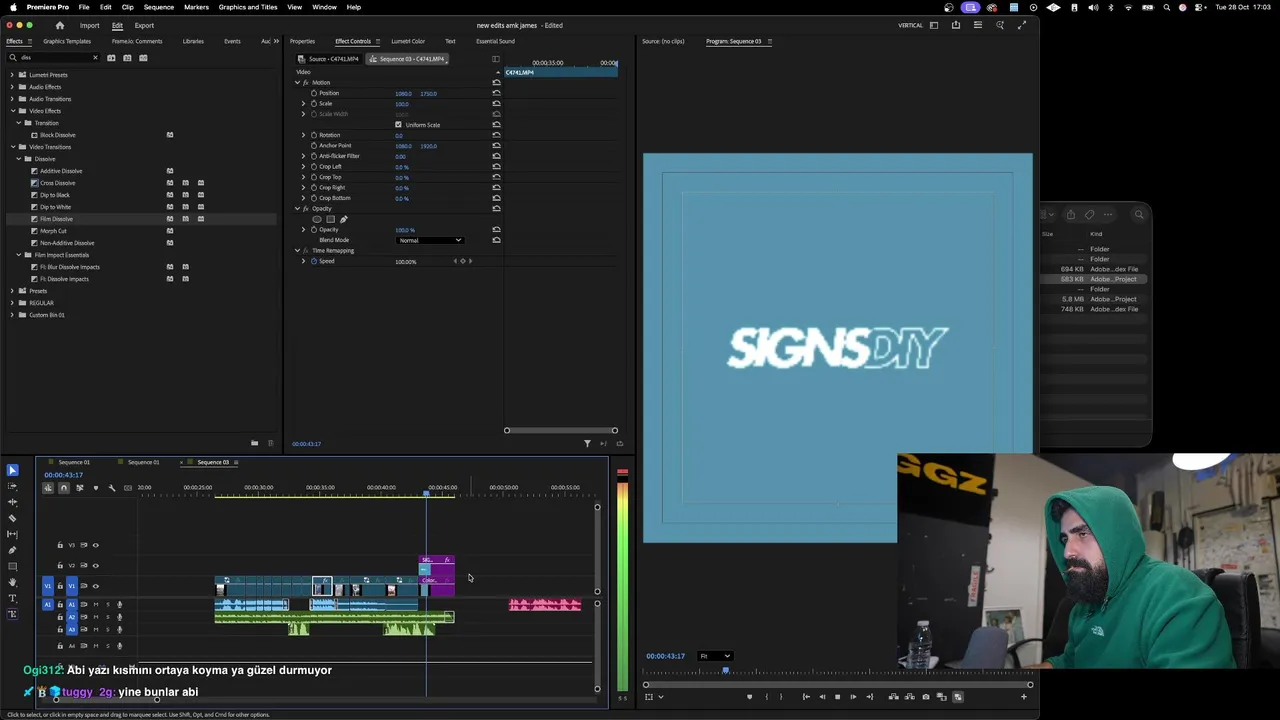Select the Cross Dissolve transition
Viewport: 1280px width, 720px height.
(x=57, y=183)
